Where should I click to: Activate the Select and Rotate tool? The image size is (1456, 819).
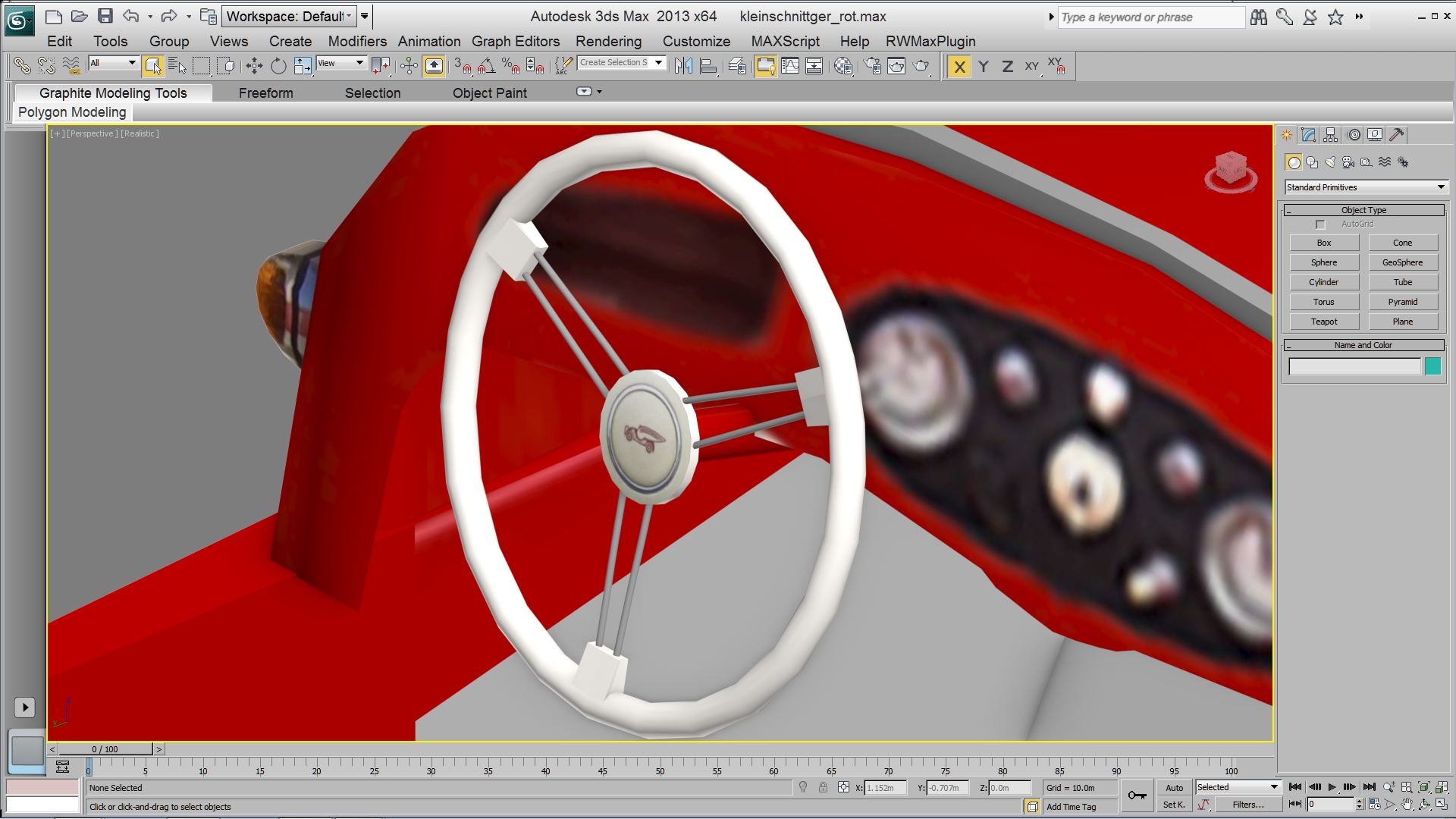click(278, 67)
